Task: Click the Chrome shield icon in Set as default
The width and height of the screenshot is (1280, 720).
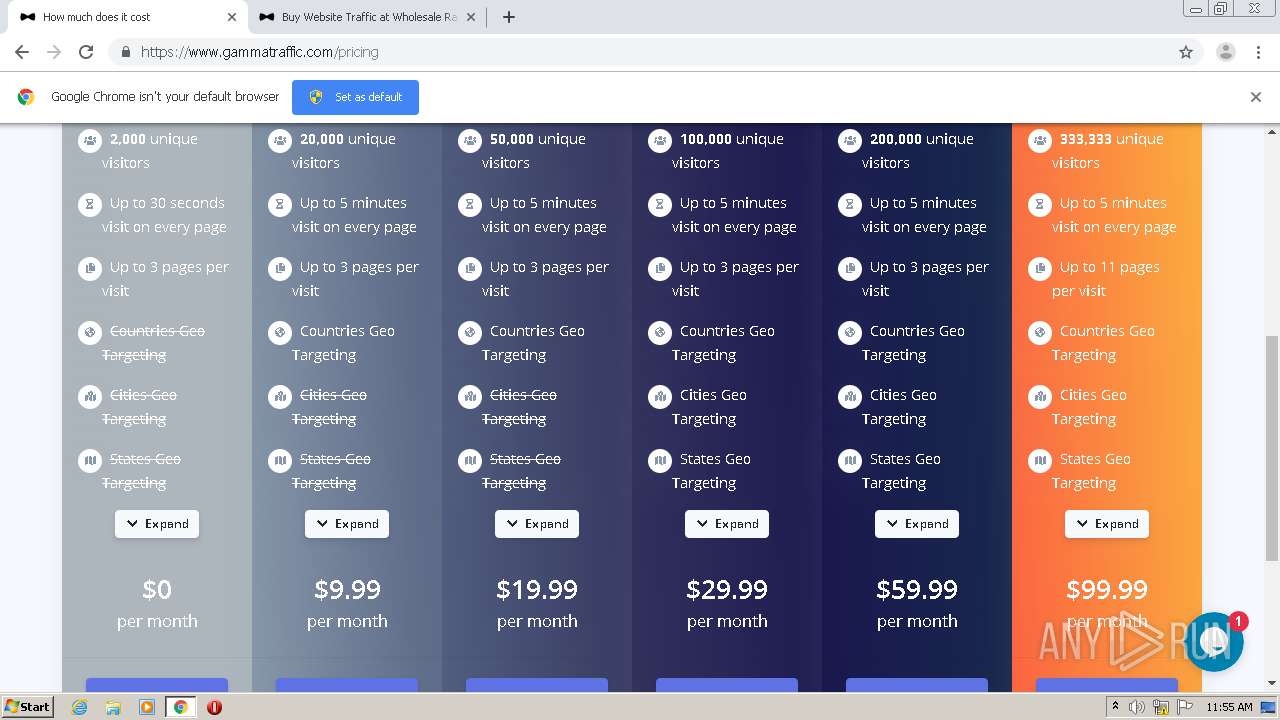Action: tap(316, 97)
